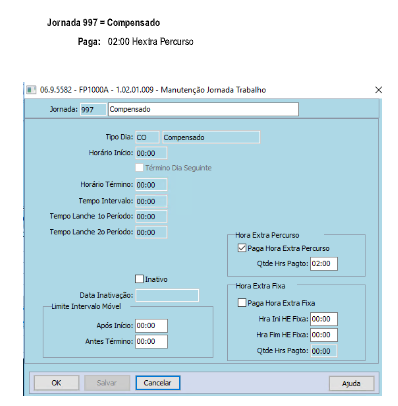Focus the Antes Término time field

click(151, 342)
